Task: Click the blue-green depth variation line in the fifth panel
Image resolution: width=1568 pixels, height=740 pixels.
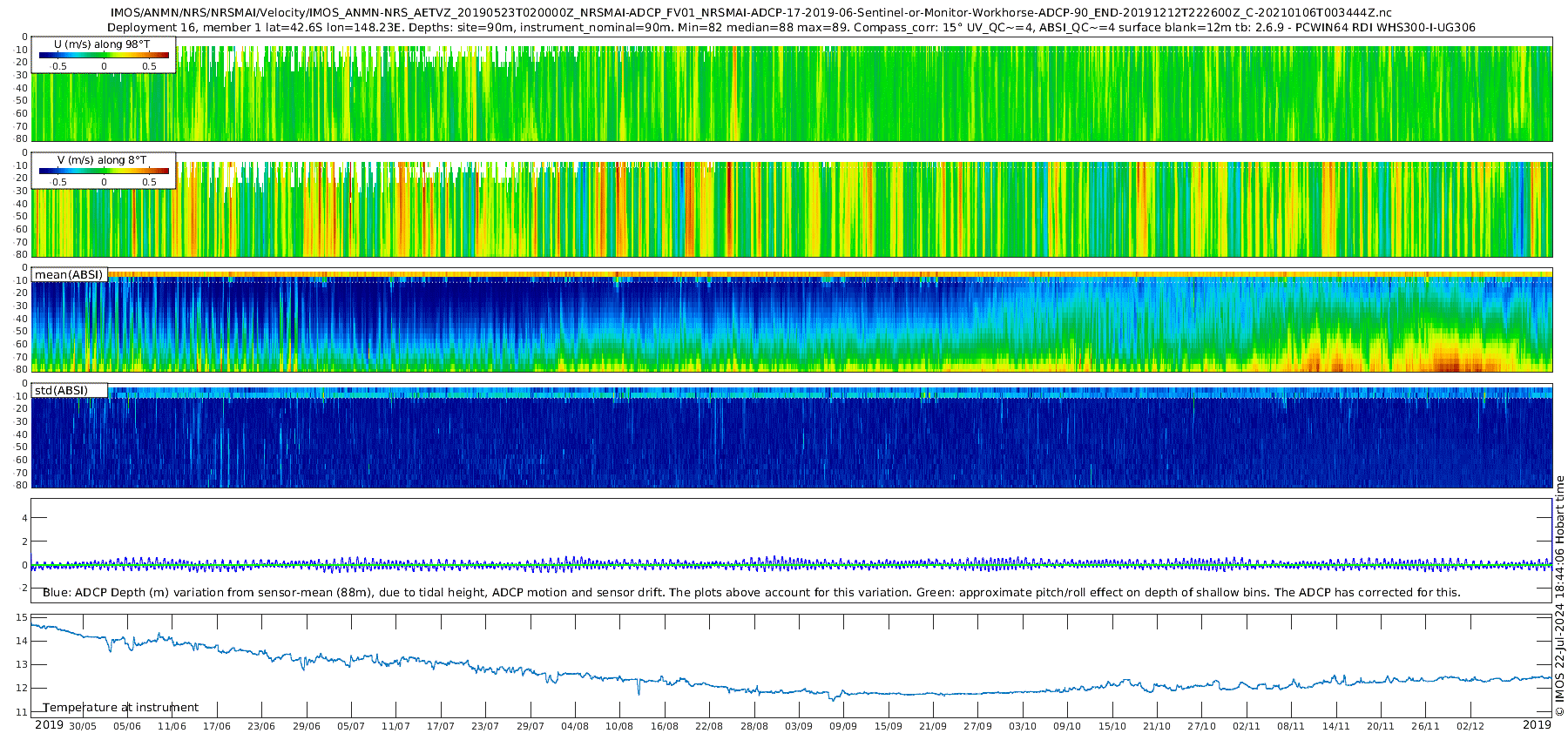Action: pos(791,565)
